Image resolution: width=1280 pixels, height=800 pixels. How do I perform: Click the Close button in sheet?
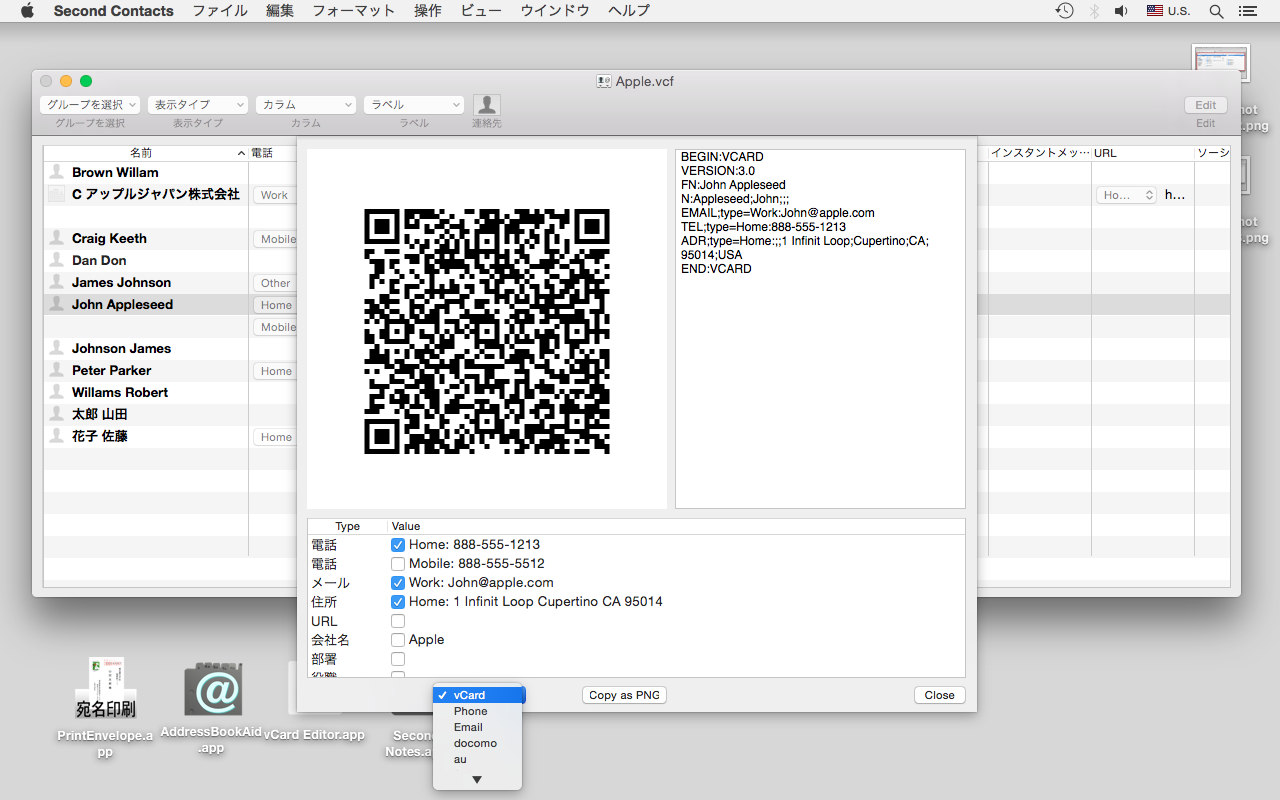coord(939,695)
